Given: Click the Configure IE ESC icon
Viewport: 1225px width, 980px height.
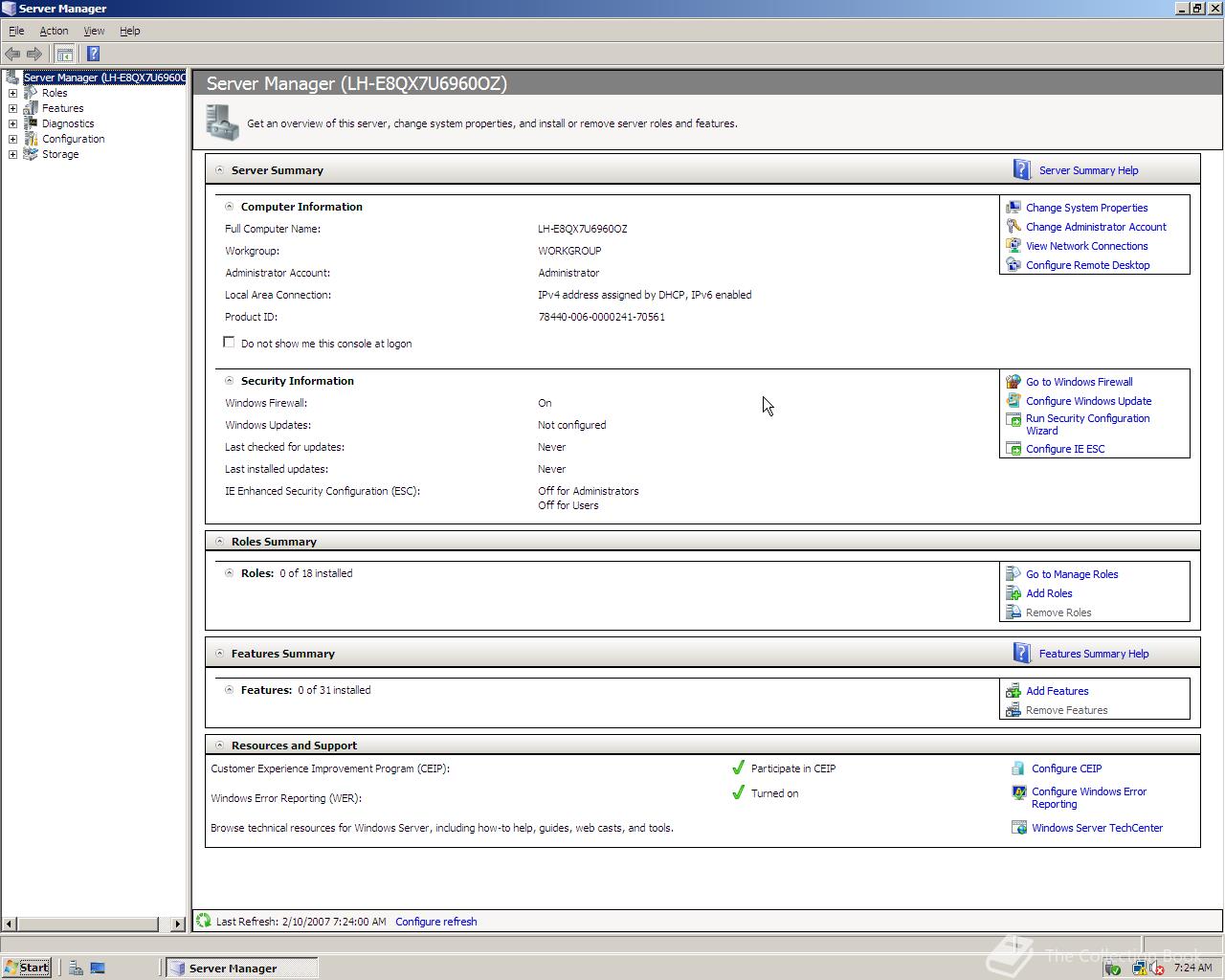Looking at the screenshot, I should pos(1013,448).
